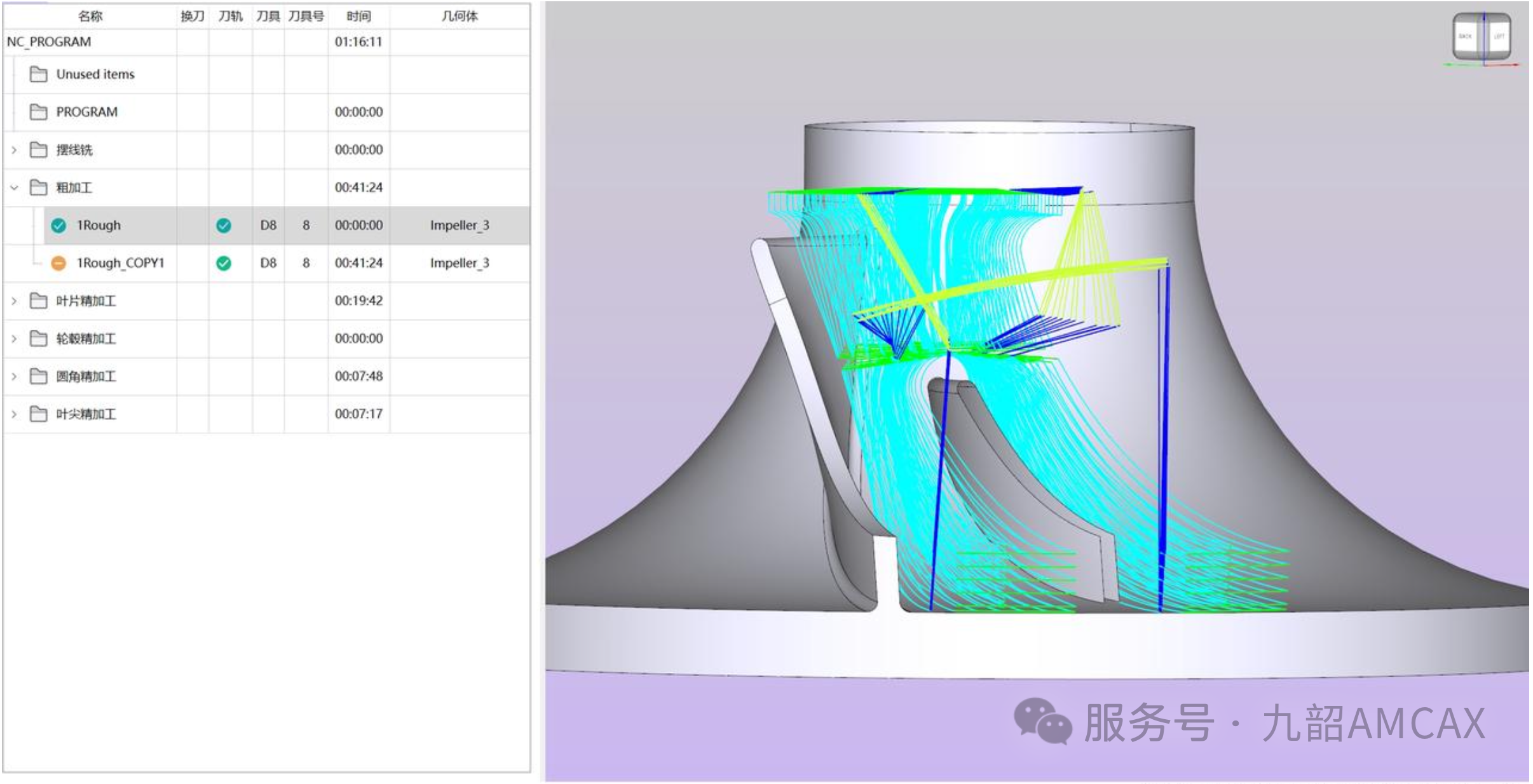Click the 时间 column header

[x=358, y=16]
